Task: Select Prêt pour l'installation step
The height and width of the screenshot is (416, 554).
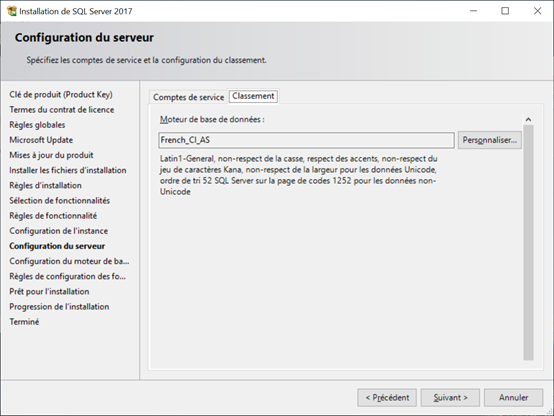Action: click(49, 292)
